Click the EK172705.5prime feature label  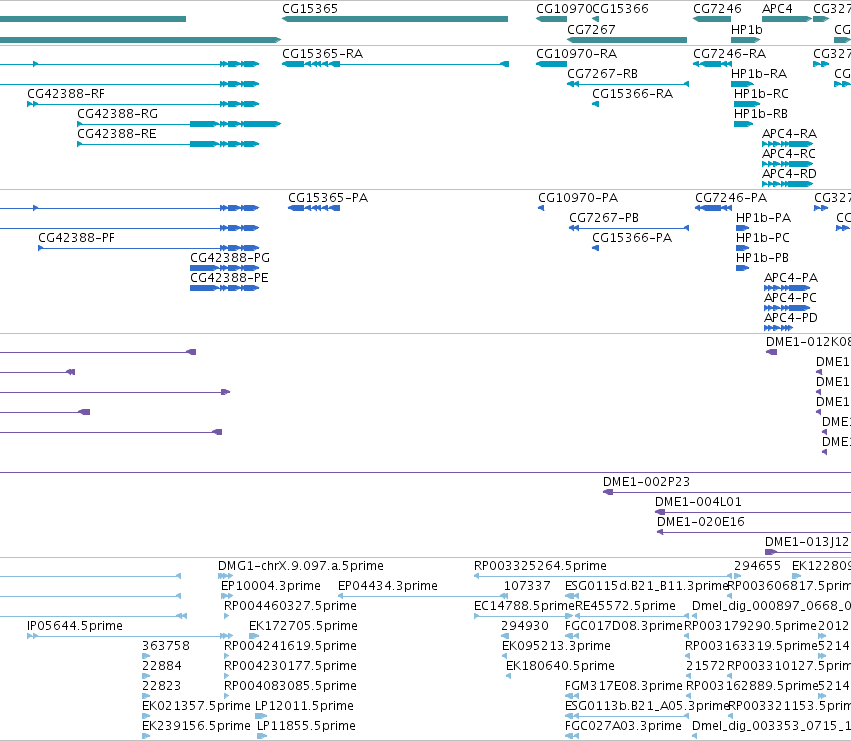(x=303, y=626)
